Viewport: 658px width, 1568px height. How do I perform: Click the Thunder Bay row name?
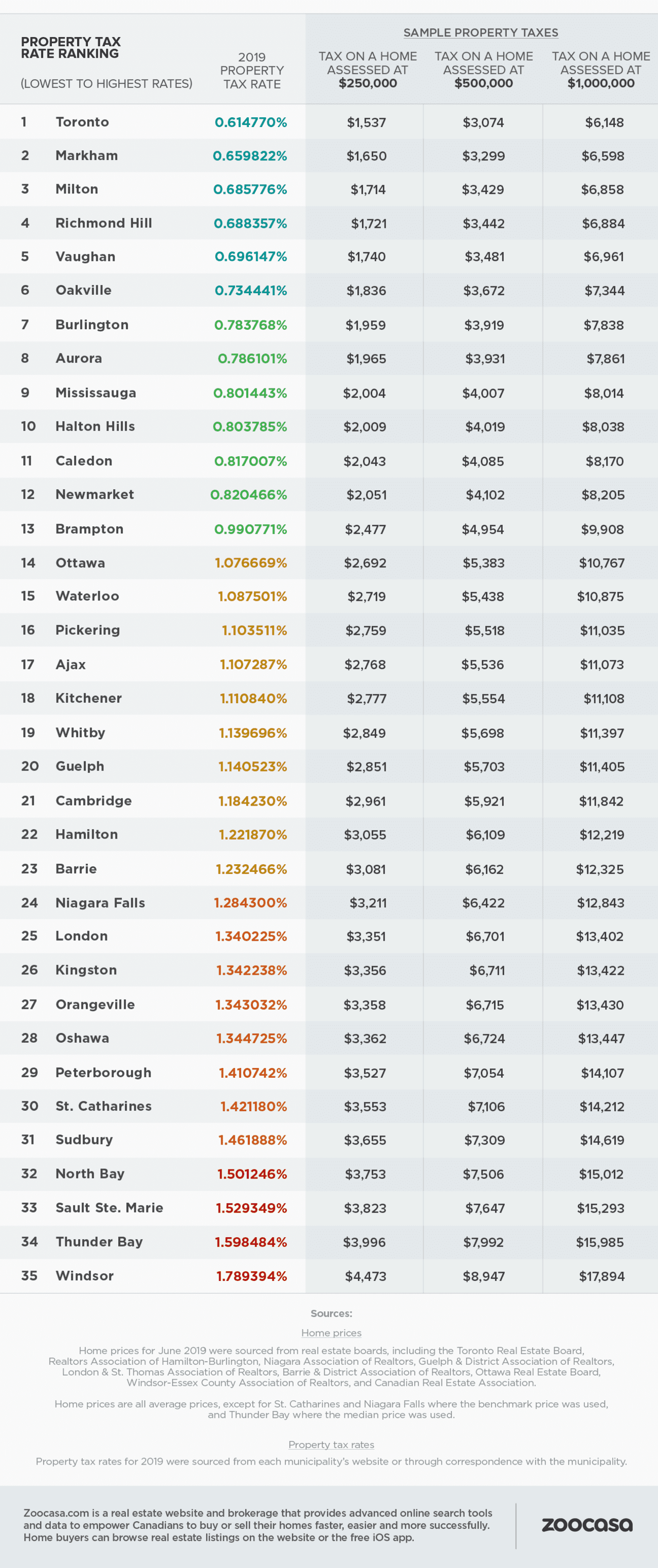click(99, 1242)
